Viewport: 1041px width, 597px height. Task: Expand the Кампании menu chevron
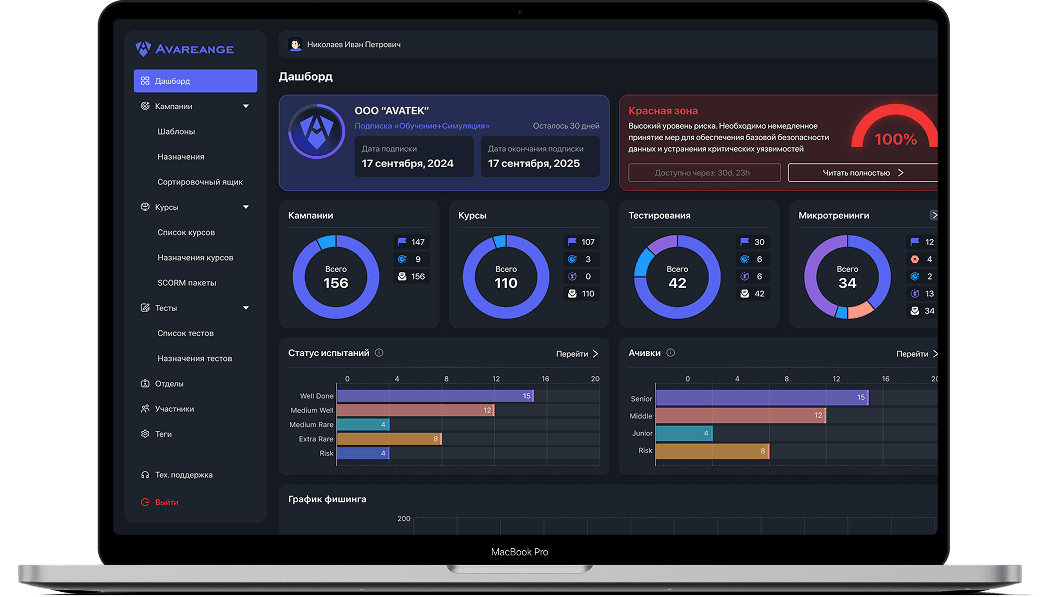point(246,105)
